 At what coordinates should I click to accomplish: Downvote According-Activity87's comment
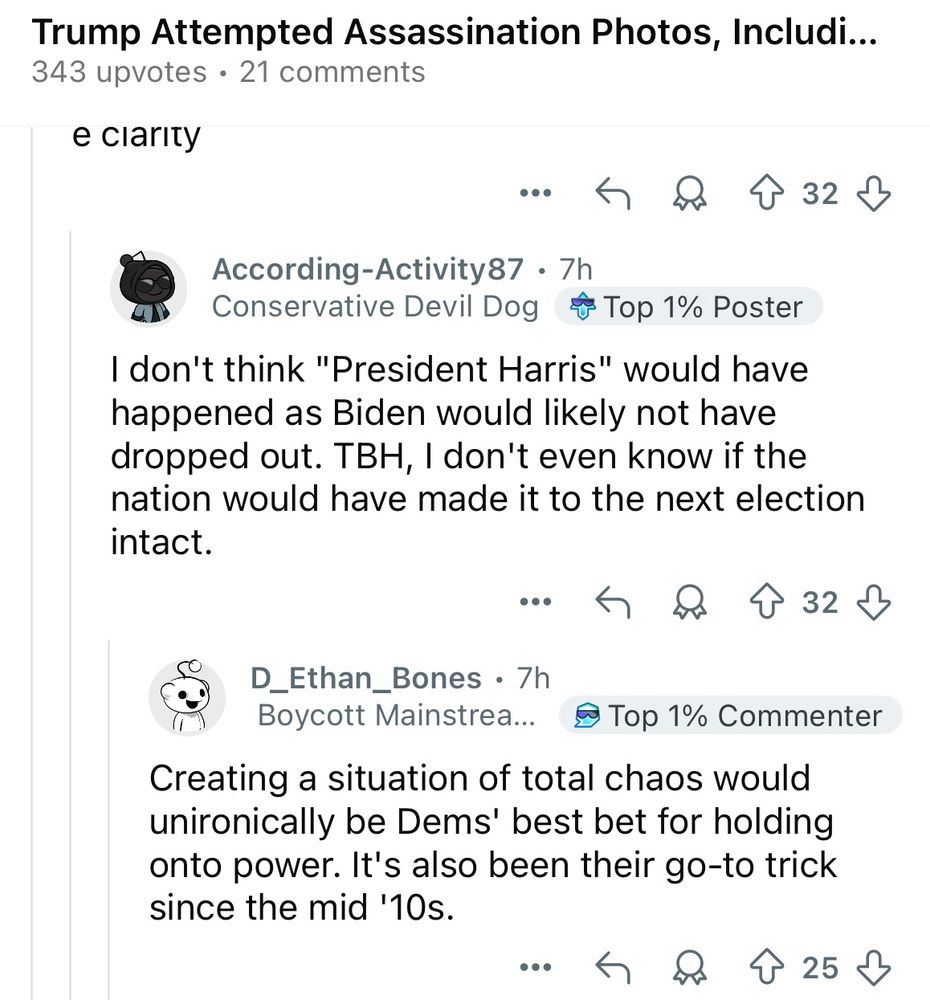pyautogui.click(x=874, y=602)
